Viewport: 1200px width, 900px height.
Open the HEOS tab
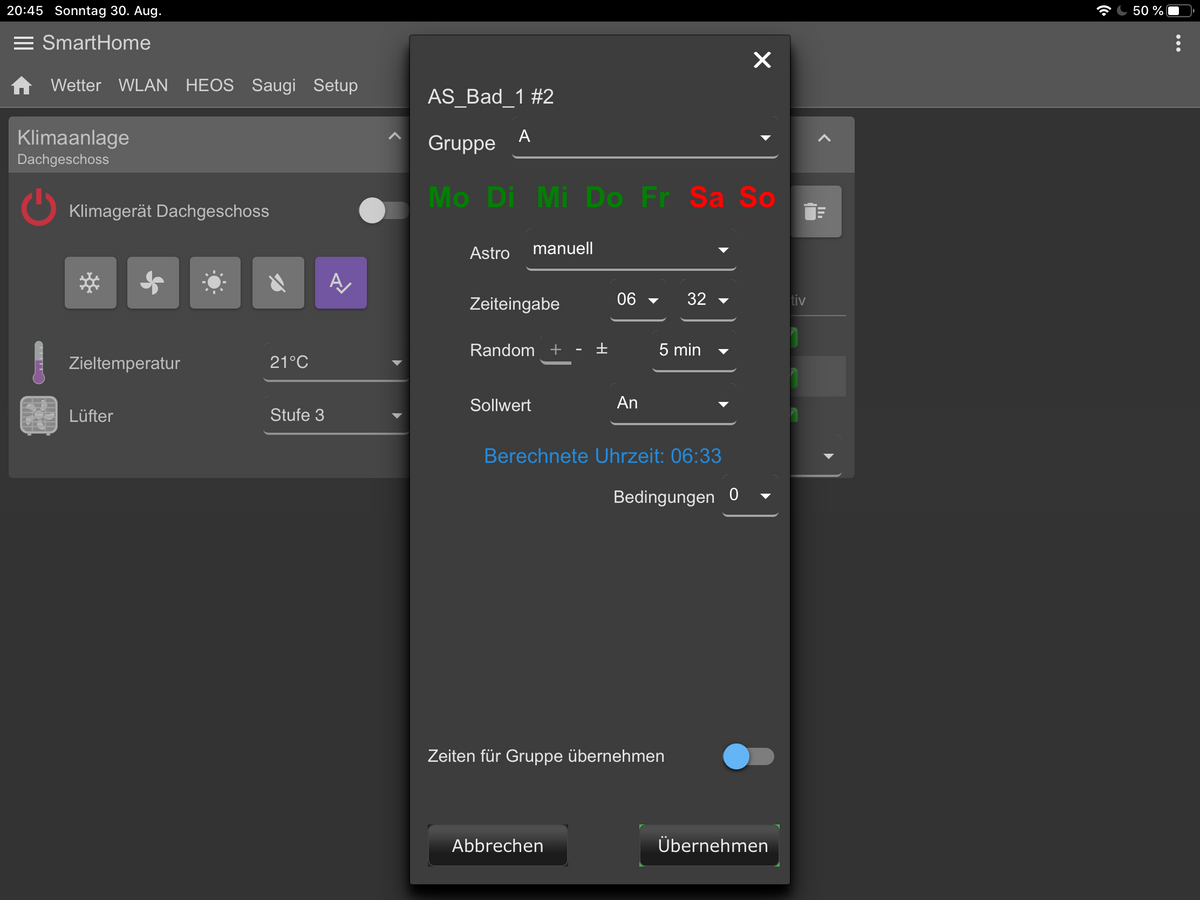pyautogui.click(x=210, y=86)
